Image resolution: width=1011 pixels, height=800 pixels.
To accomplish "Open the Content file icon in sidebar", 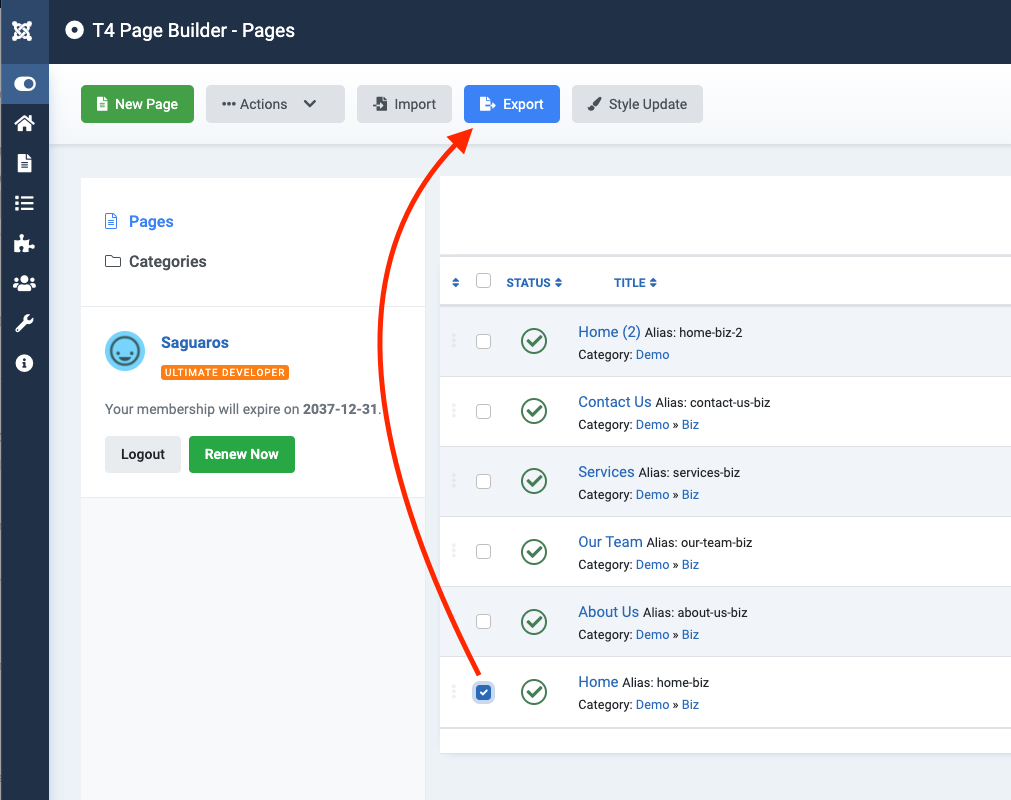I will click(24, 163).
